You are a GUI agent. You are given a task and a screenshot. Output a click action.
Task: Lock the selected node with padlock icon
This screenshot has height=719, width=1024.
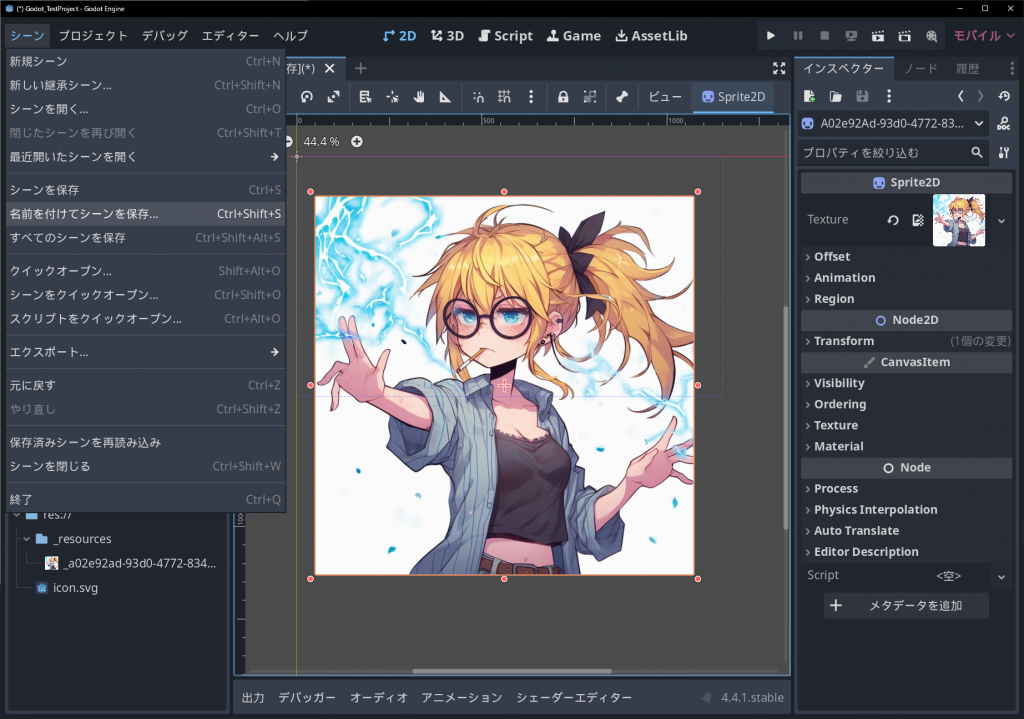coord(563,97)
